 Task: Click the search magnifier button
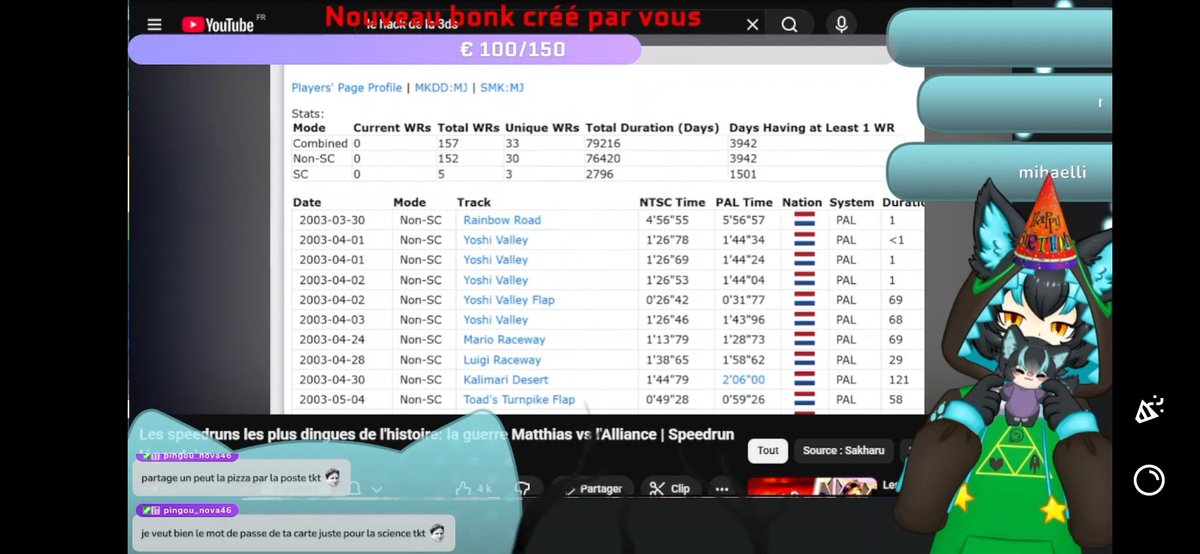click(790, 25)
